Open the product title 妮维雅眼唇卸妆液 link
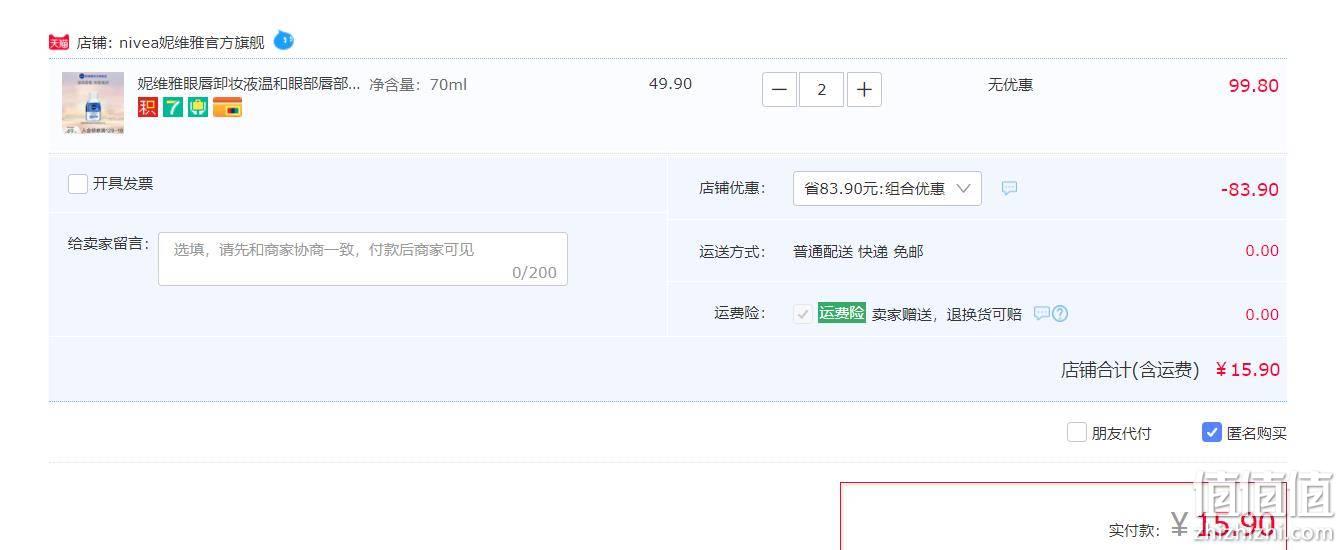The width and height of the screenshot is (1343, 550). (x=249, y=83)
